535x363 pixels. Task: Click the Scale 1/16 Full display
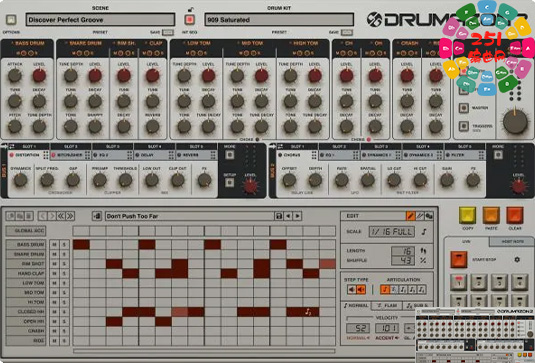[x=392, y=232]
